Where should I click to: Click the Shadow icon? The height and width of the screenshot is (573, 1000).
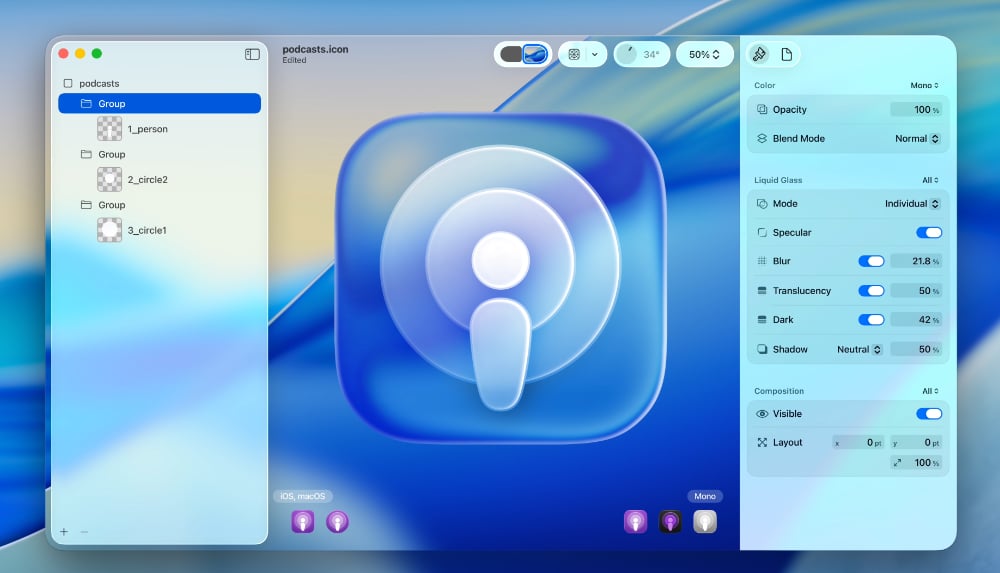point(761,349)
